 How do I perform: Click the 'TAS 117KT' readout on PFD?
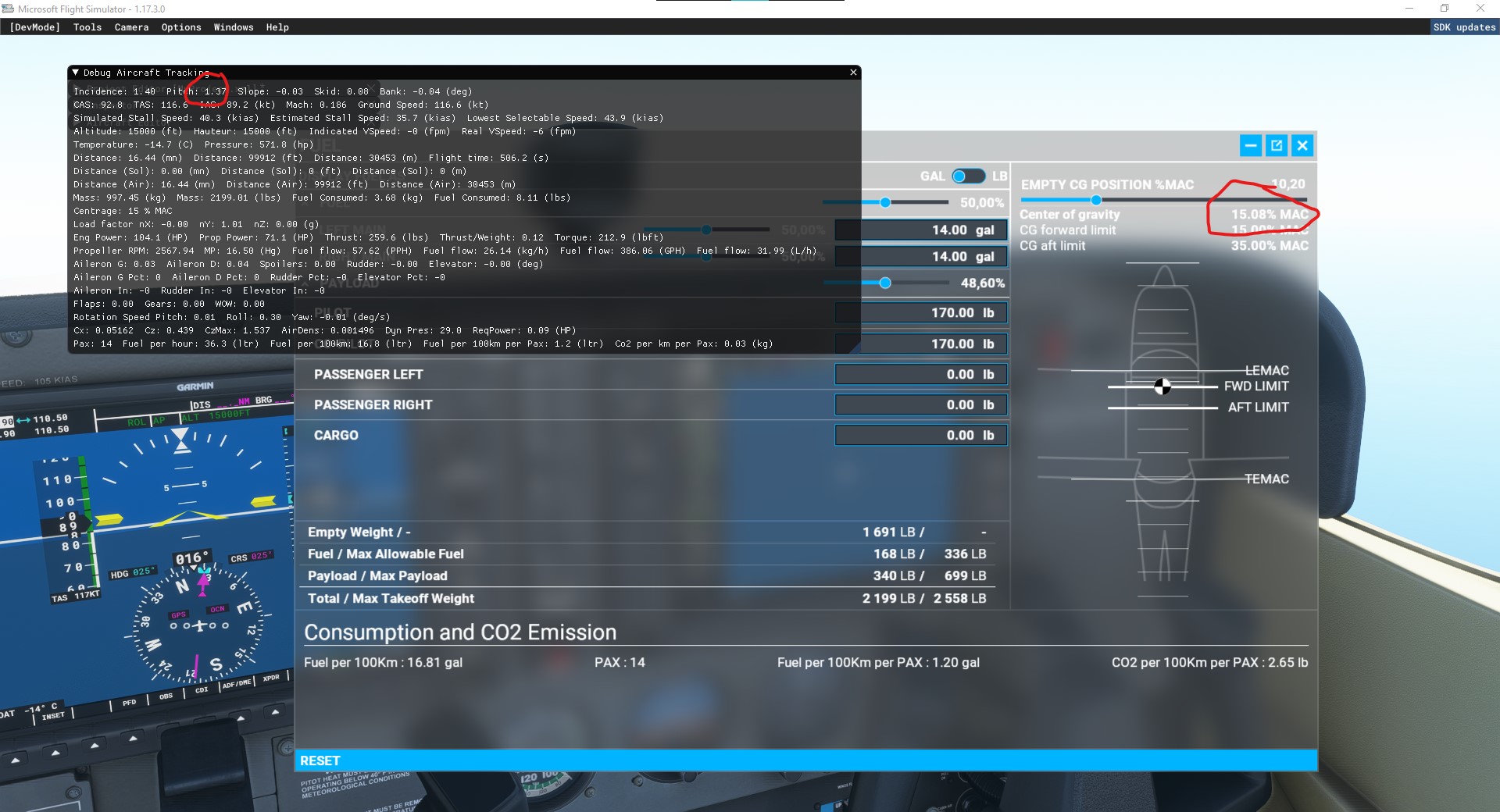point(76,597)
